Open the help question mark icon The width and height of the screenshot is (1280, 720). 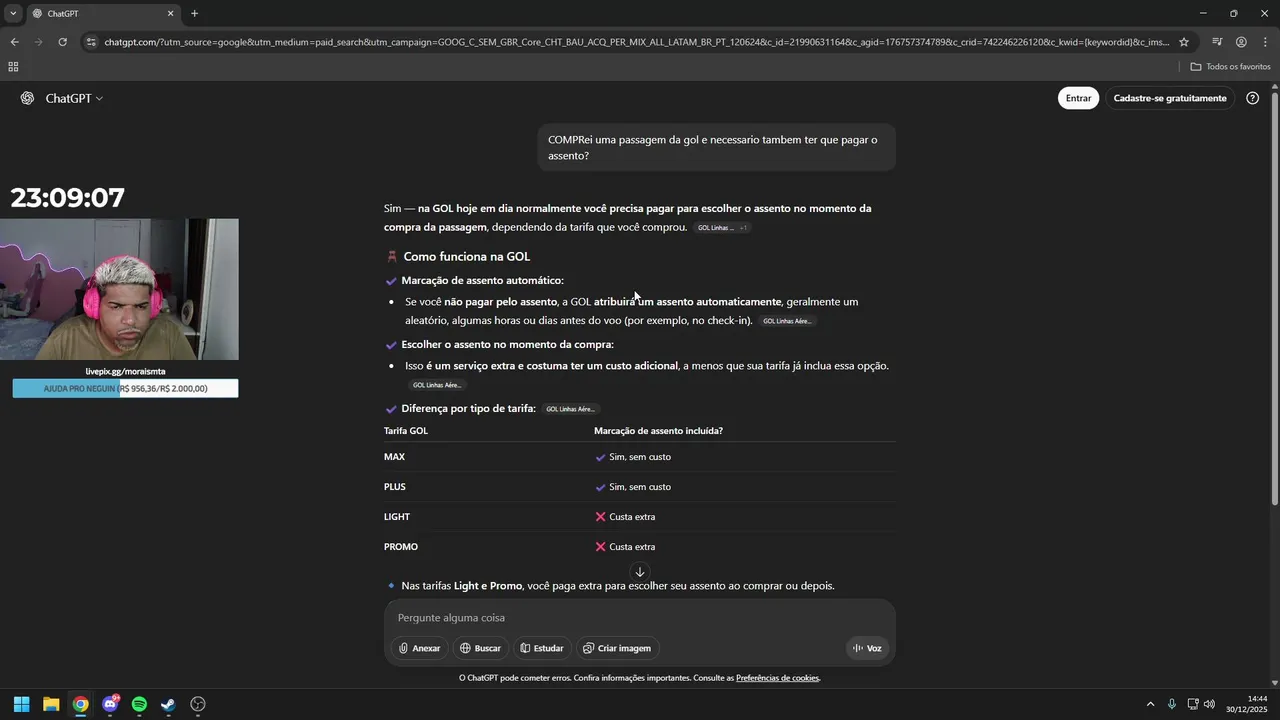(x=1253, y=98)
